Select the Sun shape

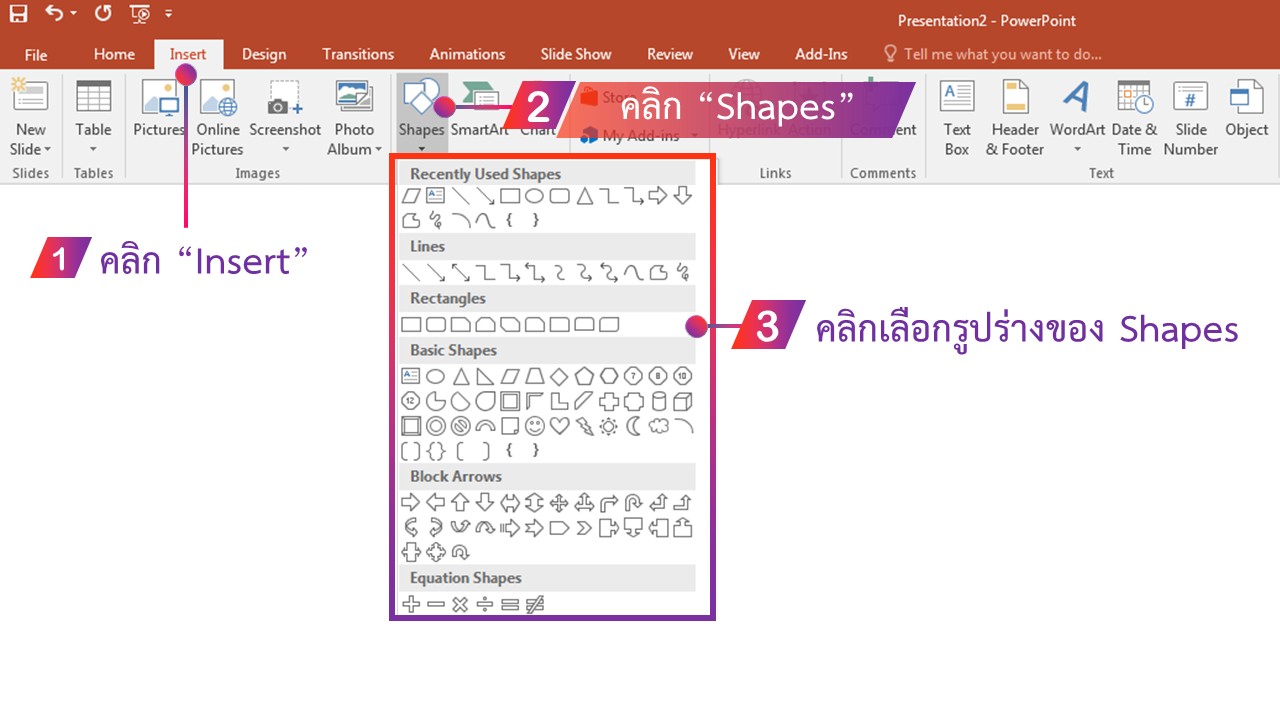(609, 426)
